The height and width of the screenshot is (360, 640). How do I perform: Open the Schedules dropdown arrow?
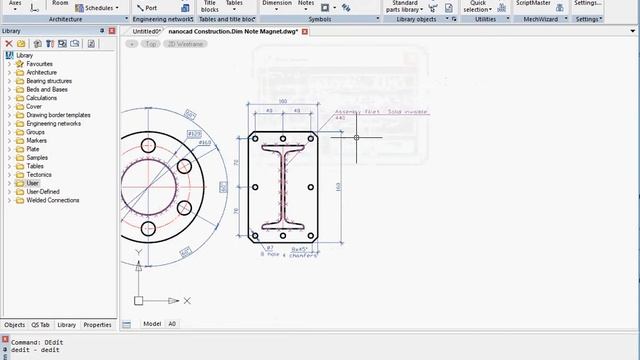(117, 8)
